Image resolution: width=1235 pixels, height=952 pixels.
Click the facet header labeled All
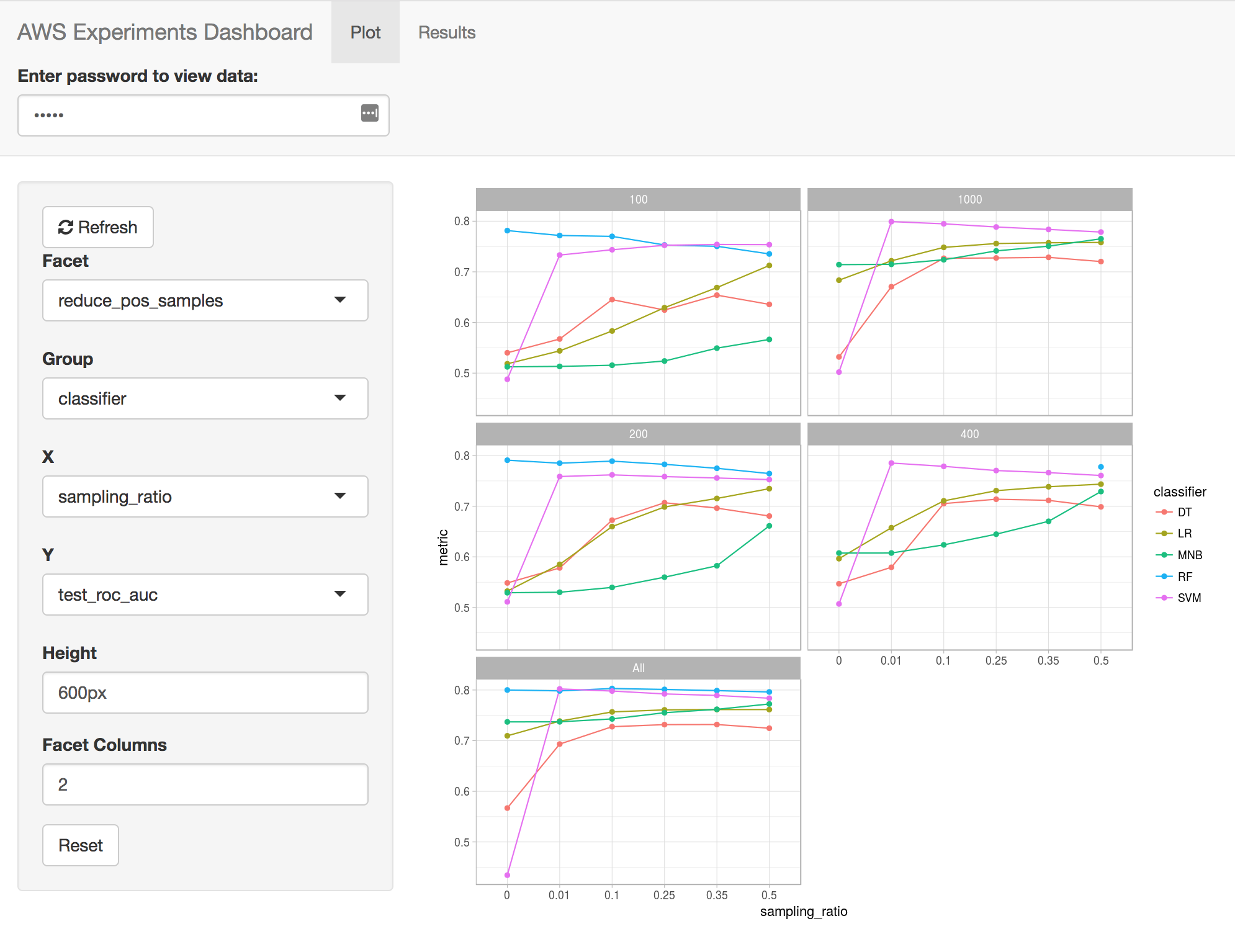coord(638,668)
